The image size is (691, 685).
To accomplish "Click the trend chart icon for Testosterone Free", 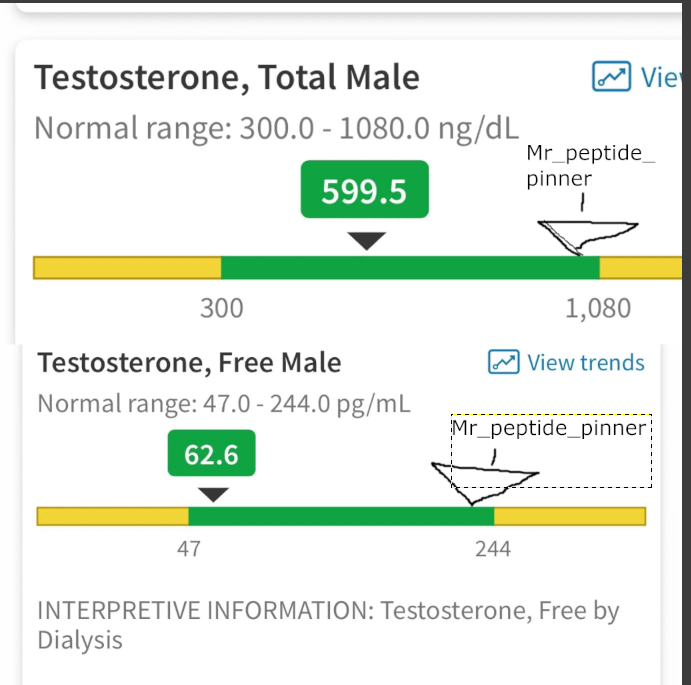I will [x=503, y=362].
